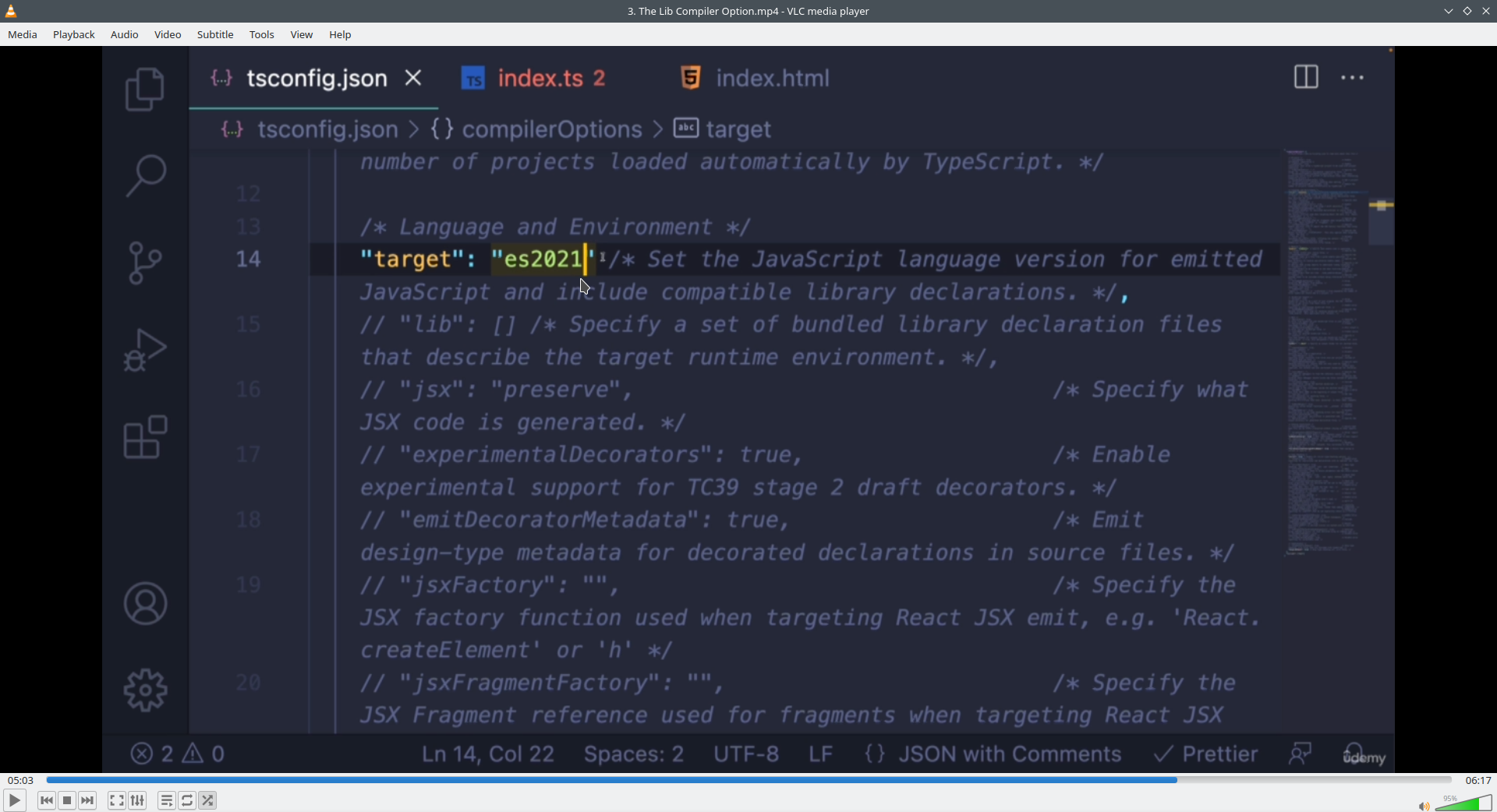Image resolution: width=1497 pixels, height=812 pixels.
Task: Close the VLC window
Action: coord(1486,11)
